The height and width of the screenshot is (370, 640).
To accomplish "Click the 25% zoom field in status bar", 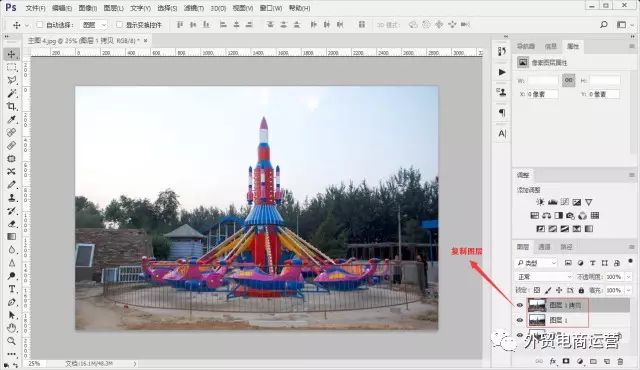I will point(34,363).
